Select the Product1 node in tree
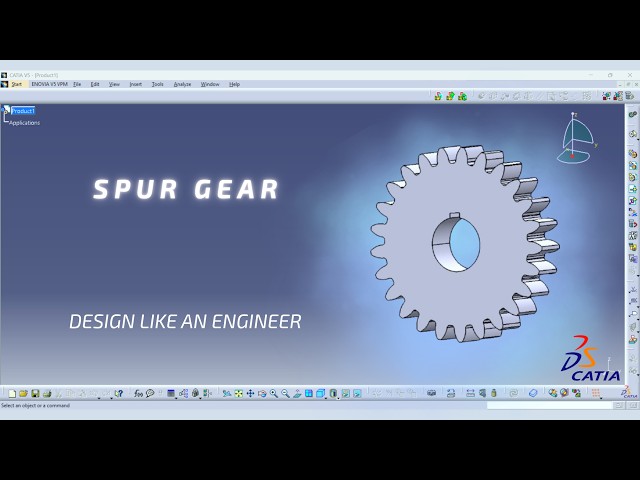640x480 pixels. click(23, 111)
